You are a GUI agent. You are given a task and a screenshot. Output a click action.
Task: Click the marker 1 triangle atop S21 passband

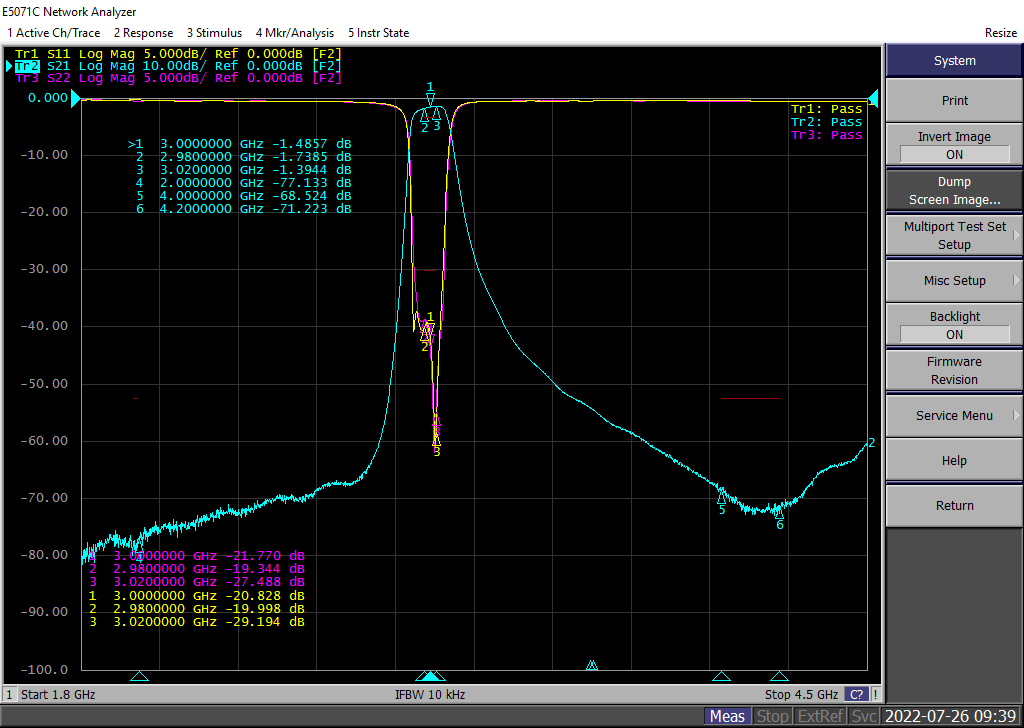(431, 99)
